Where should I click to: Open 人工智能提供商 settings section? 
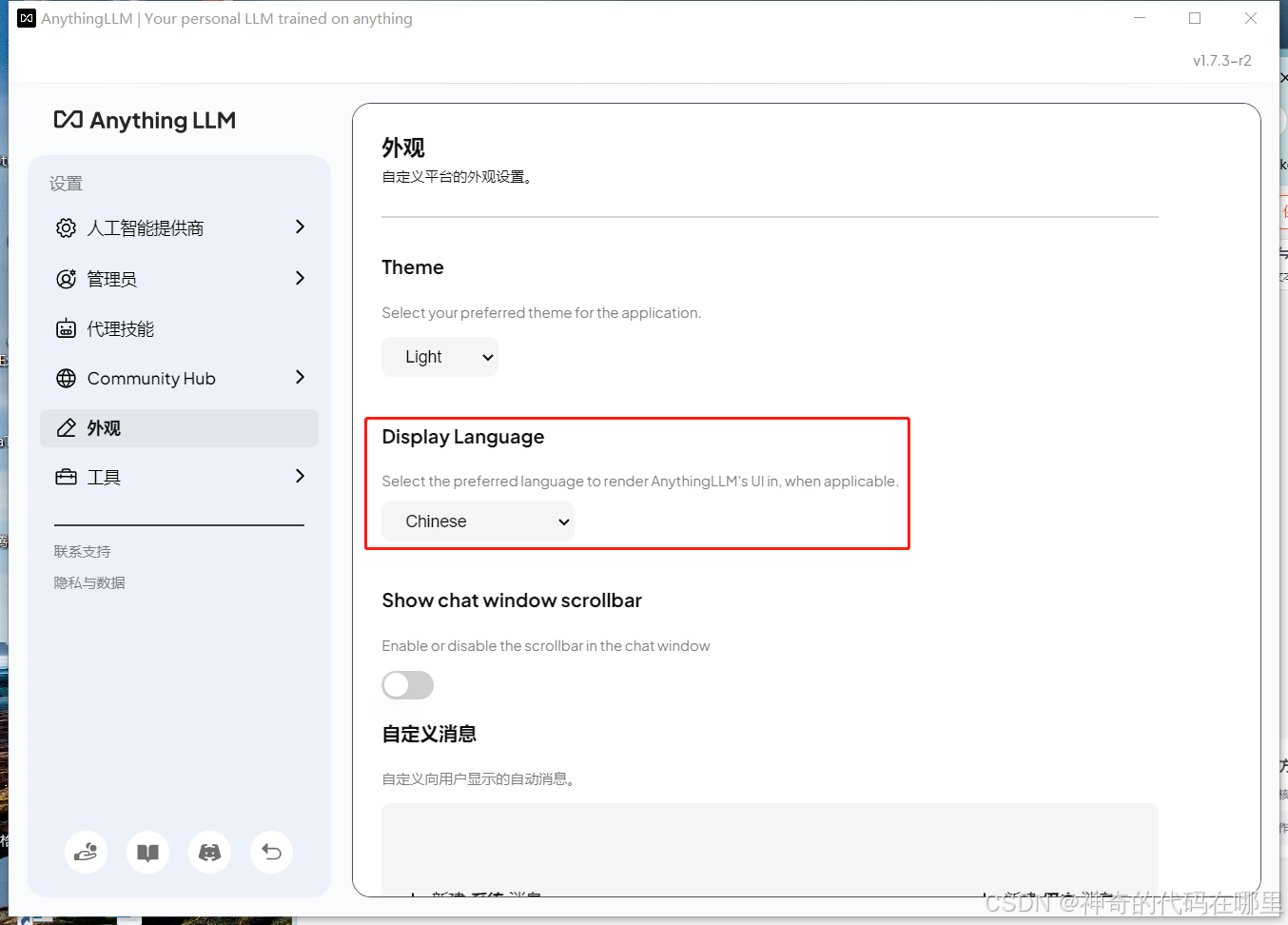(x=179, y=227)
